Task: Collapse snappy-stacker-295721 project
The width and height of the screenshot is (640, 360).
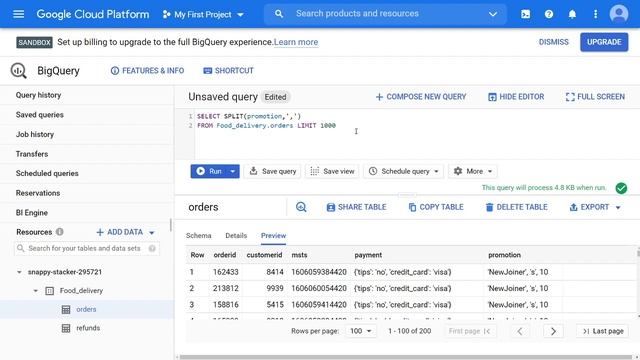Action: (19, 272)
